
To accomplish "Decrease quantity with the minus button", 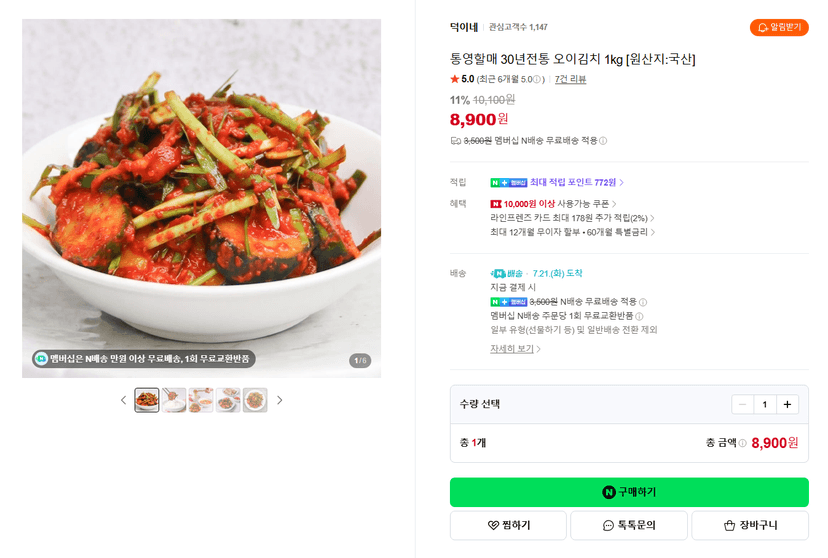I will [x=742, y=404].
